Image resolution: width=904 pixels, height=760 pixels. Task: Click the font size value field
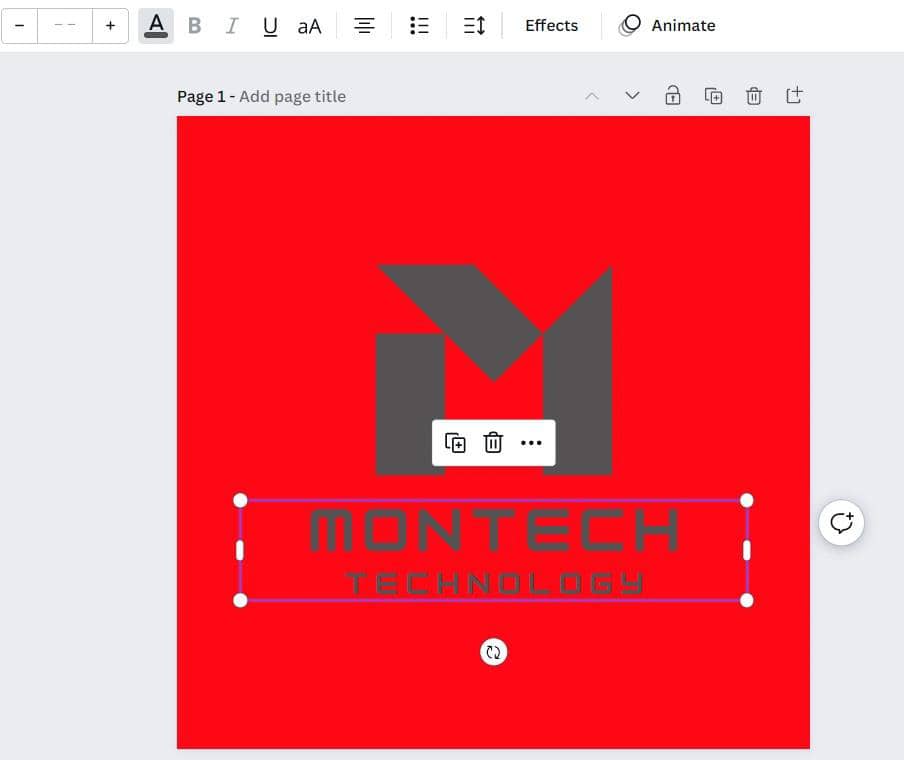point(65,26)
